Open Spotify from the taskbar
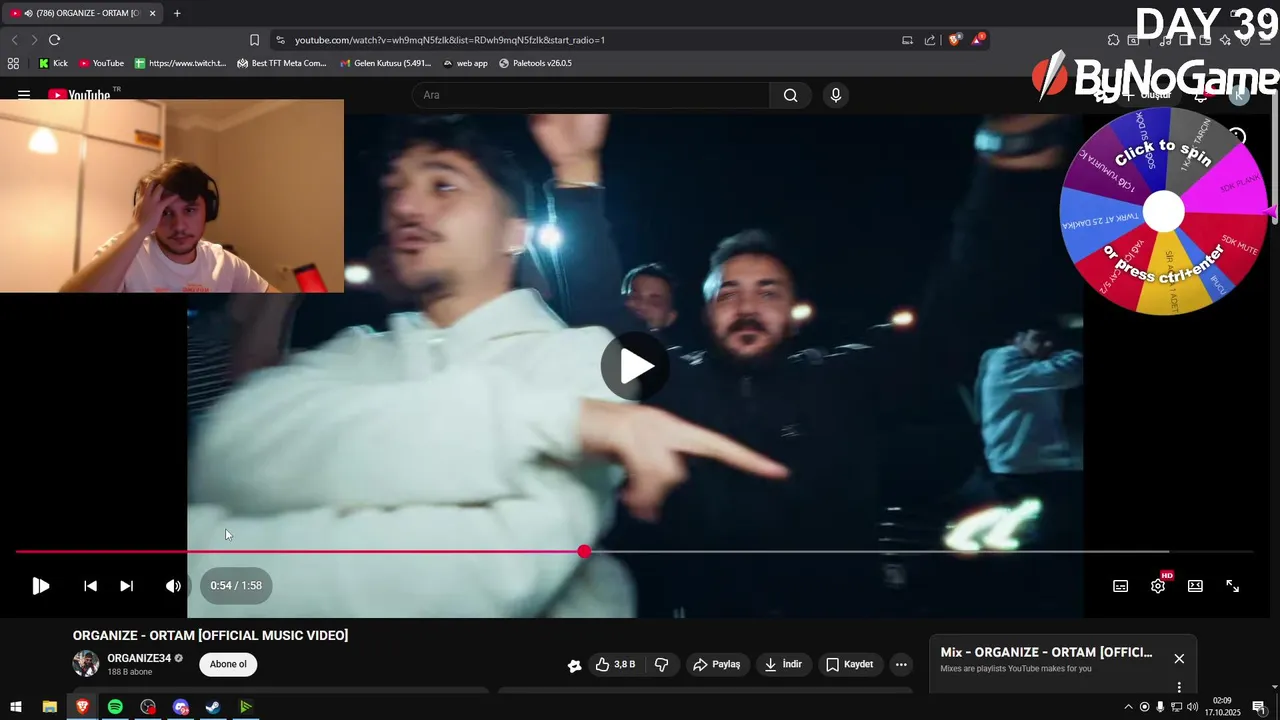Viewport: 1280px width, 720px height. (115, 707)
